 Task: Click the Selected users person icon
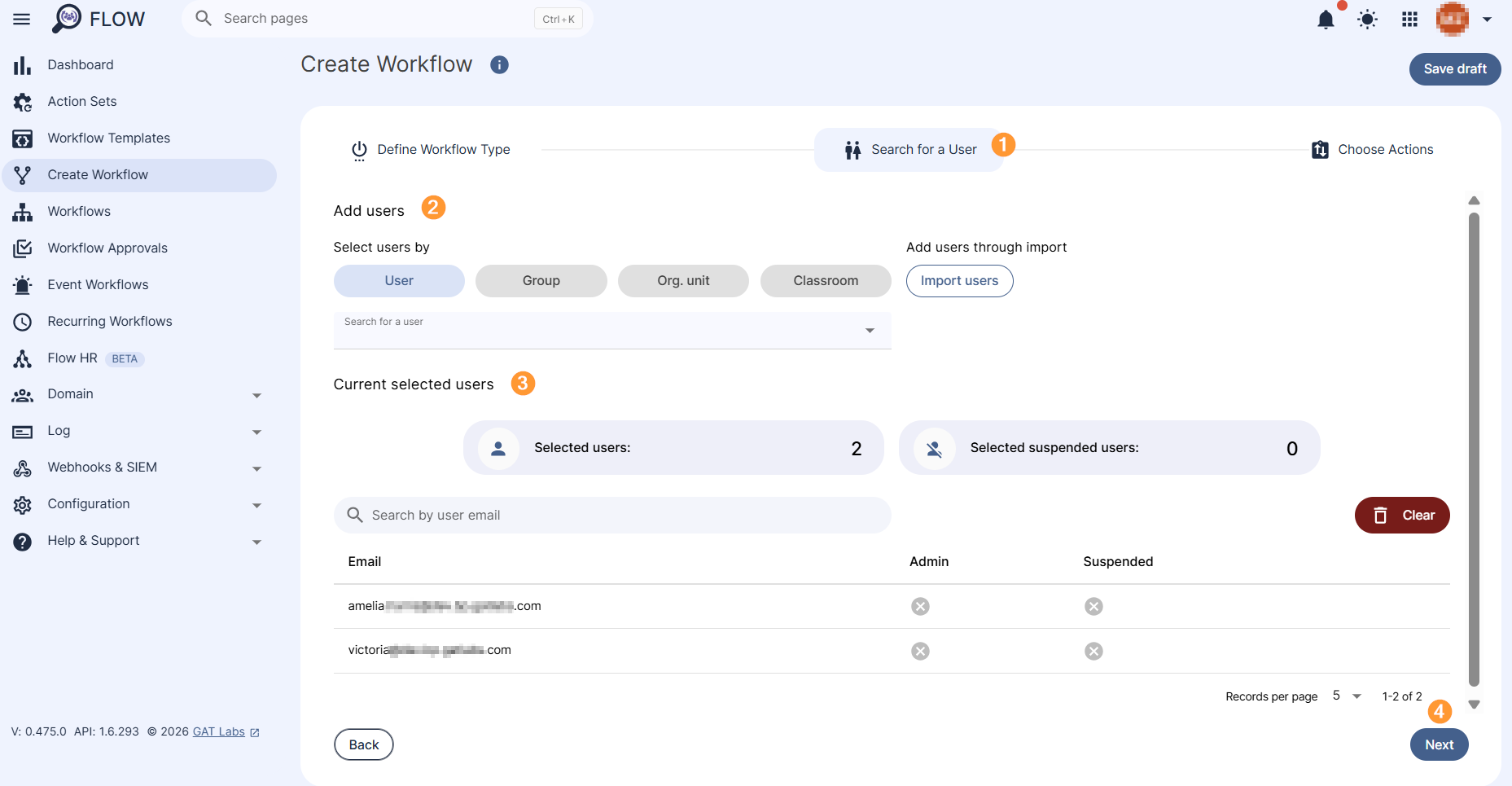click(498, 448)
